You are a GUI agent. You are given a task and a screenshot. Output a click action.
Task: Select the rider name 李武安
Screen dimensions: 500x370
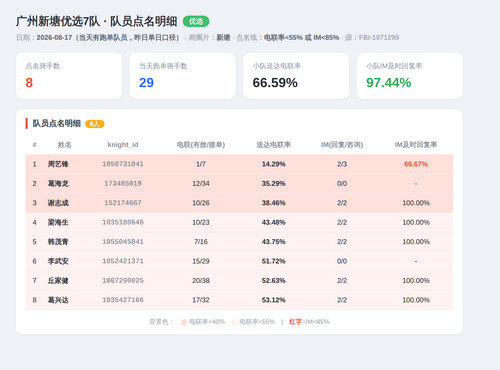point(58,261)
